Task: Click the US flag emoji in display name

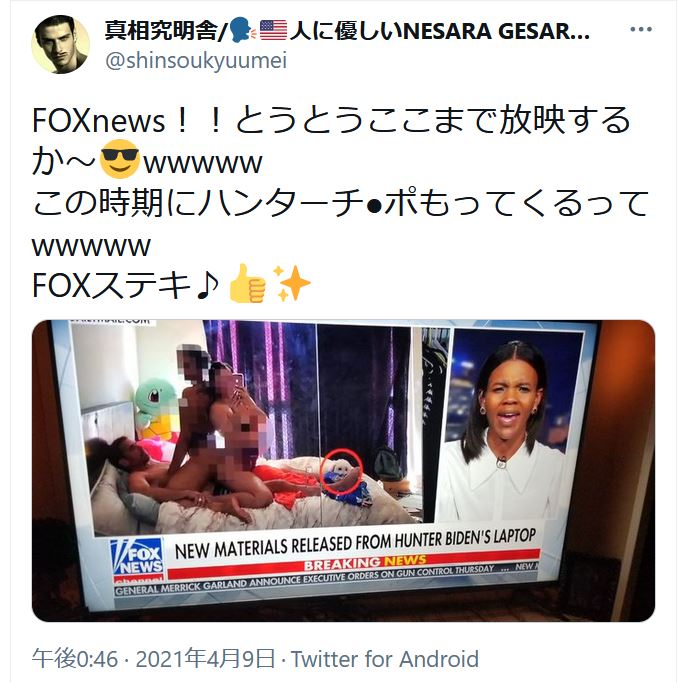Action: (x=273, y=31)
